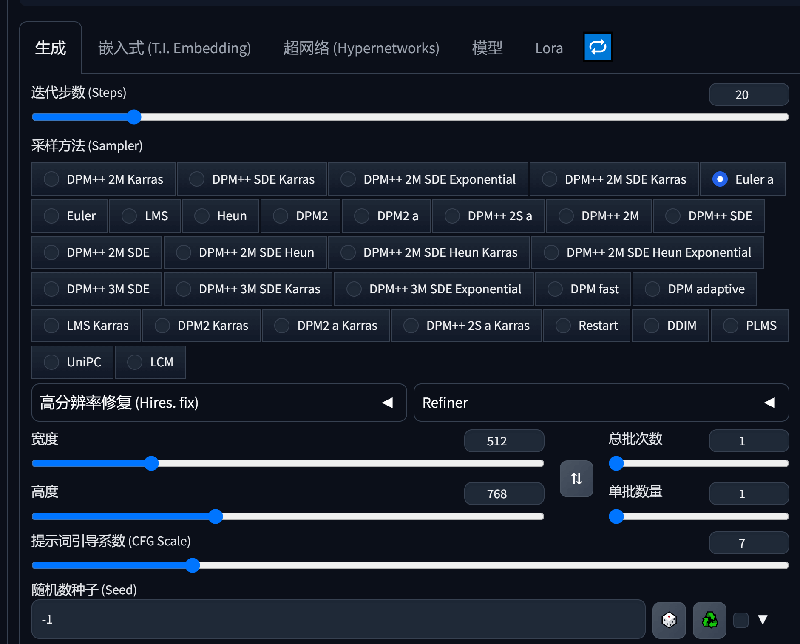Swap width and height with arrows button
This screenshot has height=644, width=800.
point(576,478)
